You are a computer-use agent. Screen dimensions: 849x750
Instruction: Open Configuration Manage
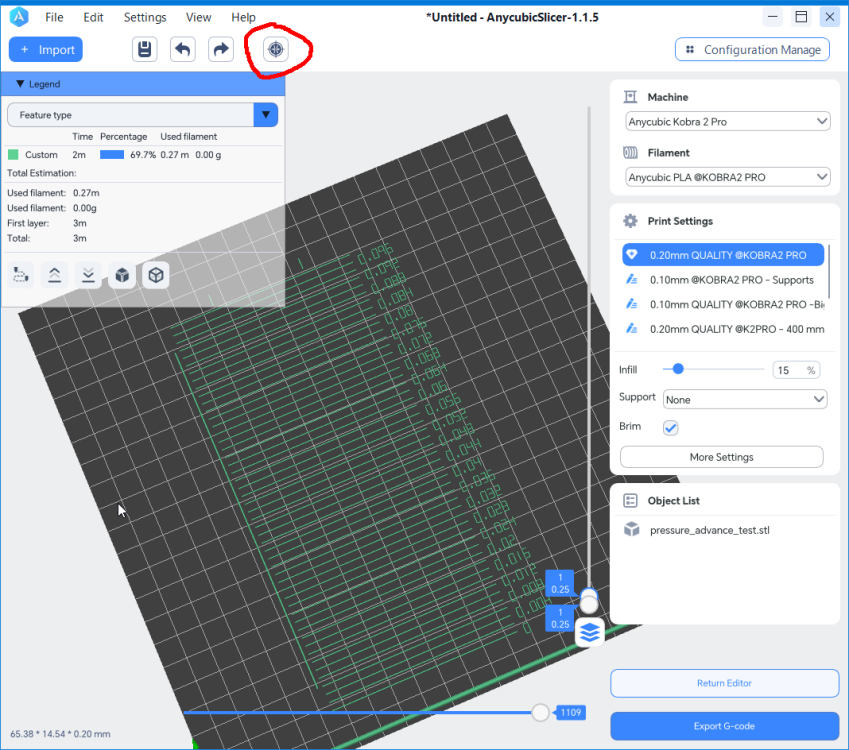(752, 49)
